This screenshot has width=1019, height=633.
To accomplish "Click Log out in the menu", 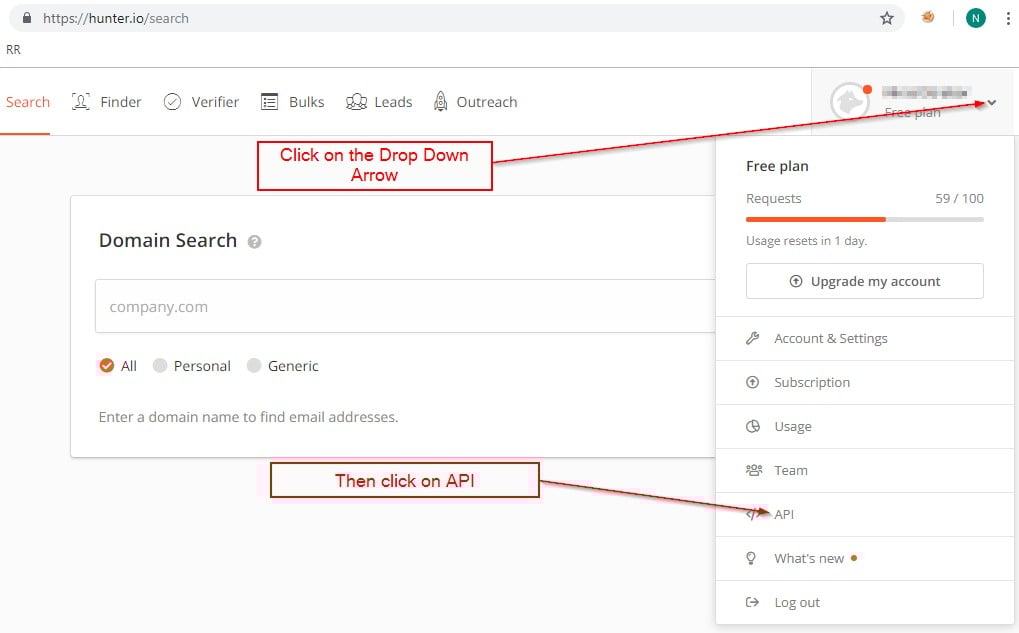I will pos(796,602).
